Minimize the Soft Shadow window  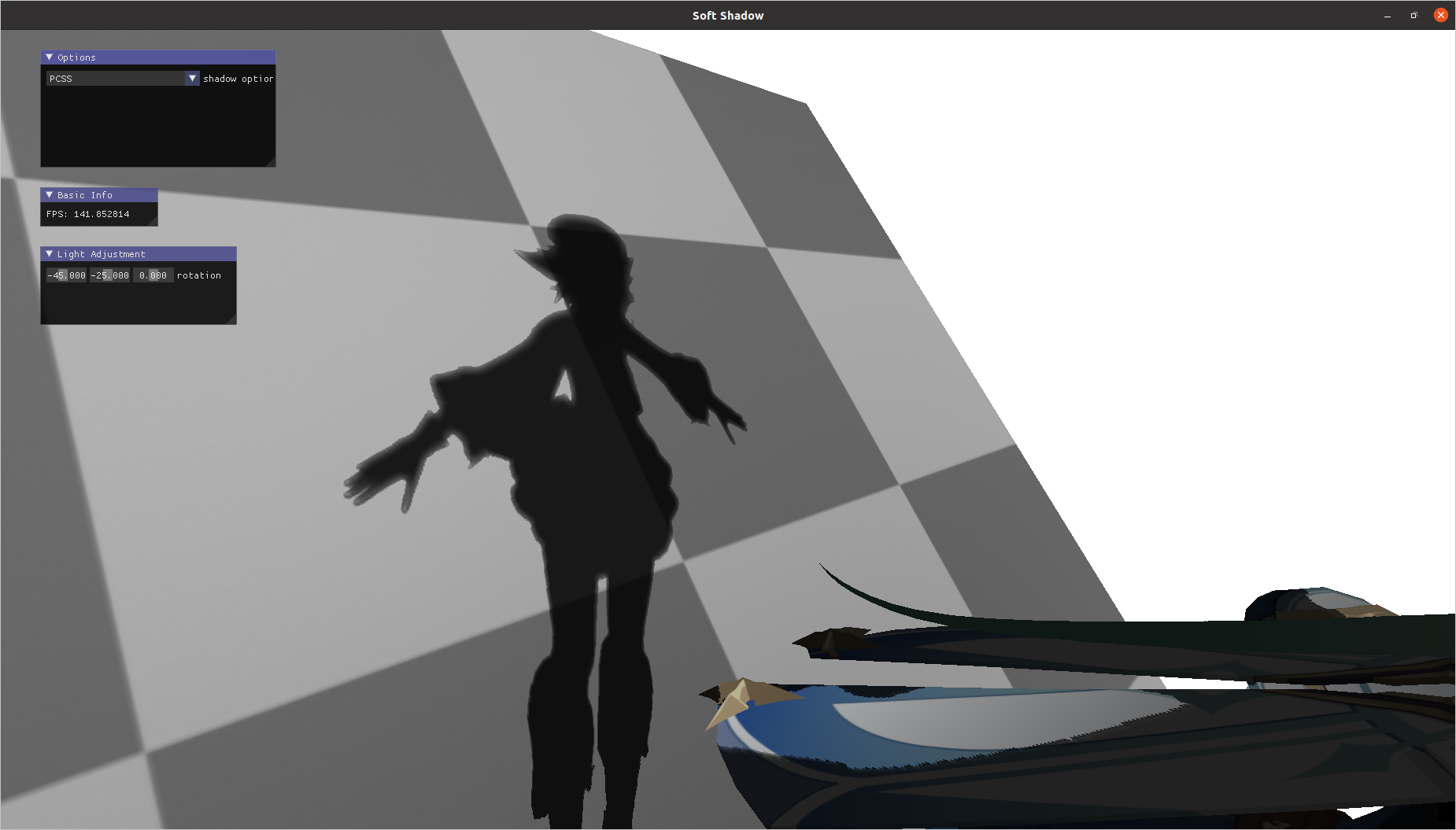(x=1388, y=16)
